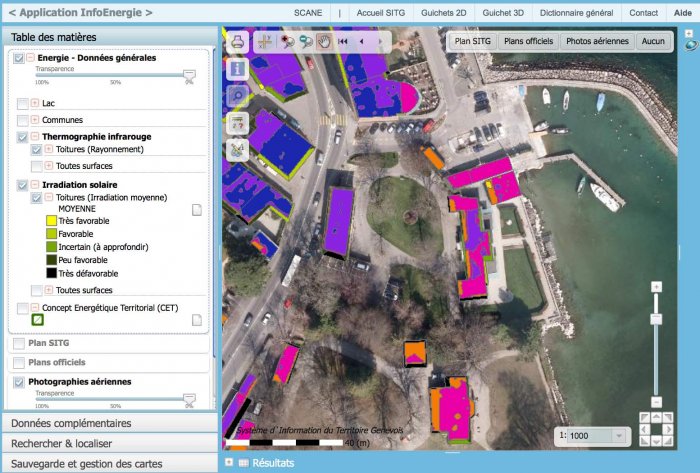Enable the Plan SITG layer checkbox
This screenshot has width=700, height=473.
point(19,343)
